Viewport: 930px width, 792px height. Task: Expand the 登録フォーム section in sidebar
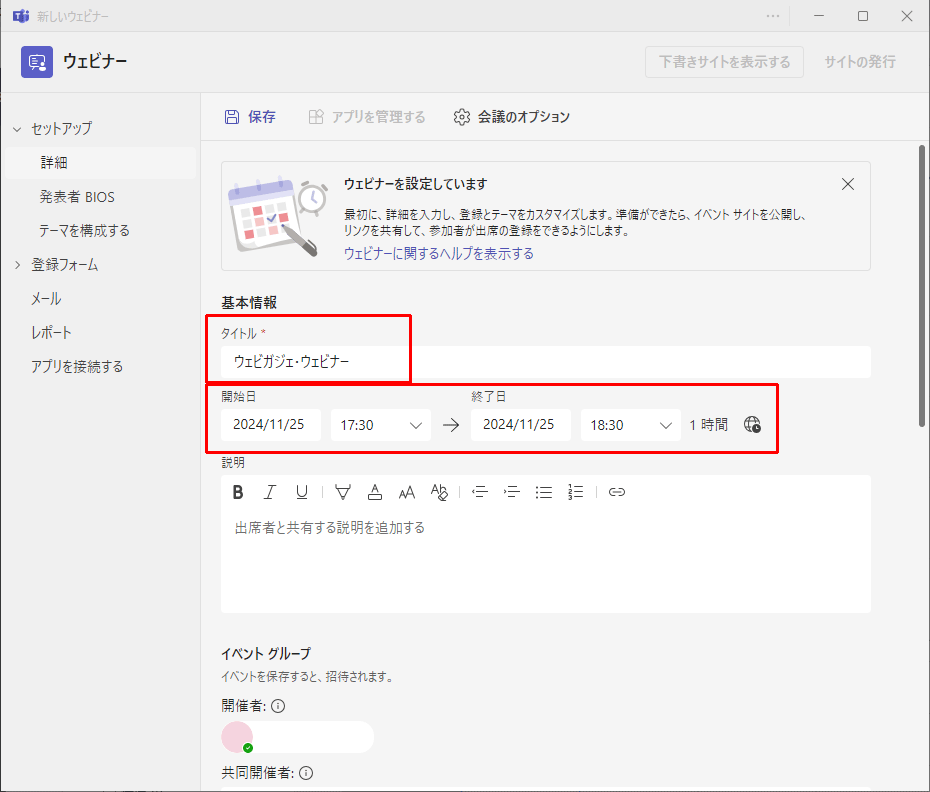pyautogui.click(x=17, y=265)
